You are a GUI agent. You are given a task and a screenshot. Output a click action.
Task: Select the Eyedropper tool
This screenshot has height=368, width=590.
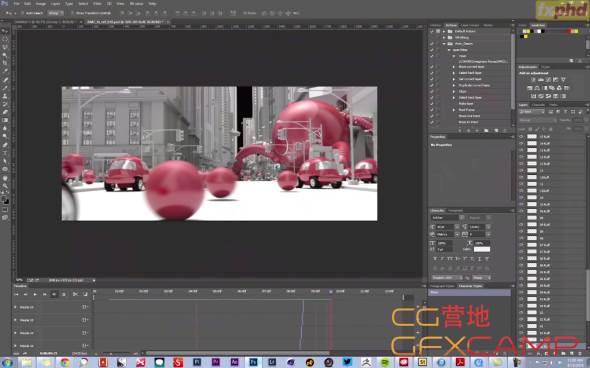point(5,71)
